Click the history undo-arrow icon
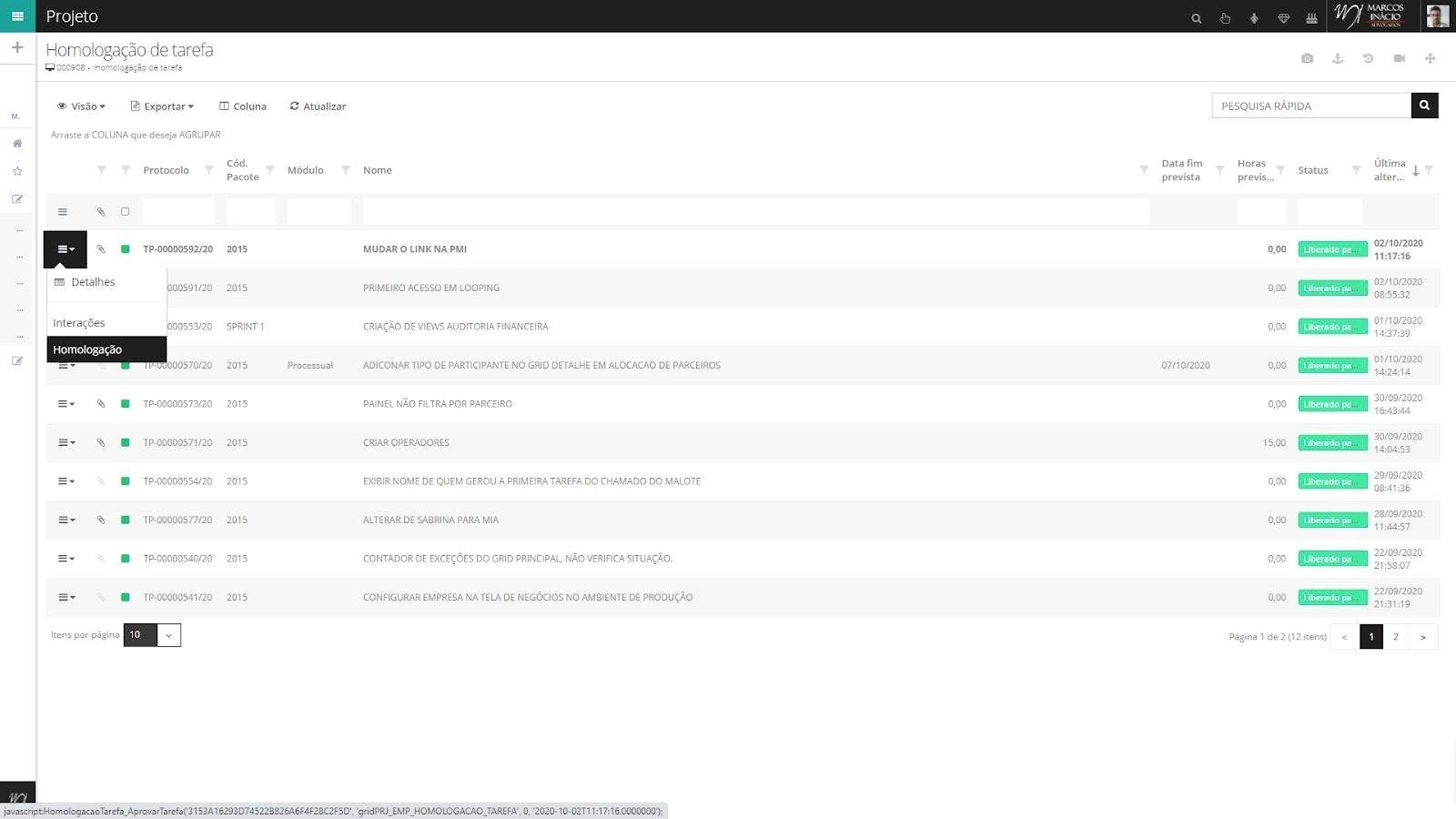1456x819 pixels. [x=1368, y=58]
